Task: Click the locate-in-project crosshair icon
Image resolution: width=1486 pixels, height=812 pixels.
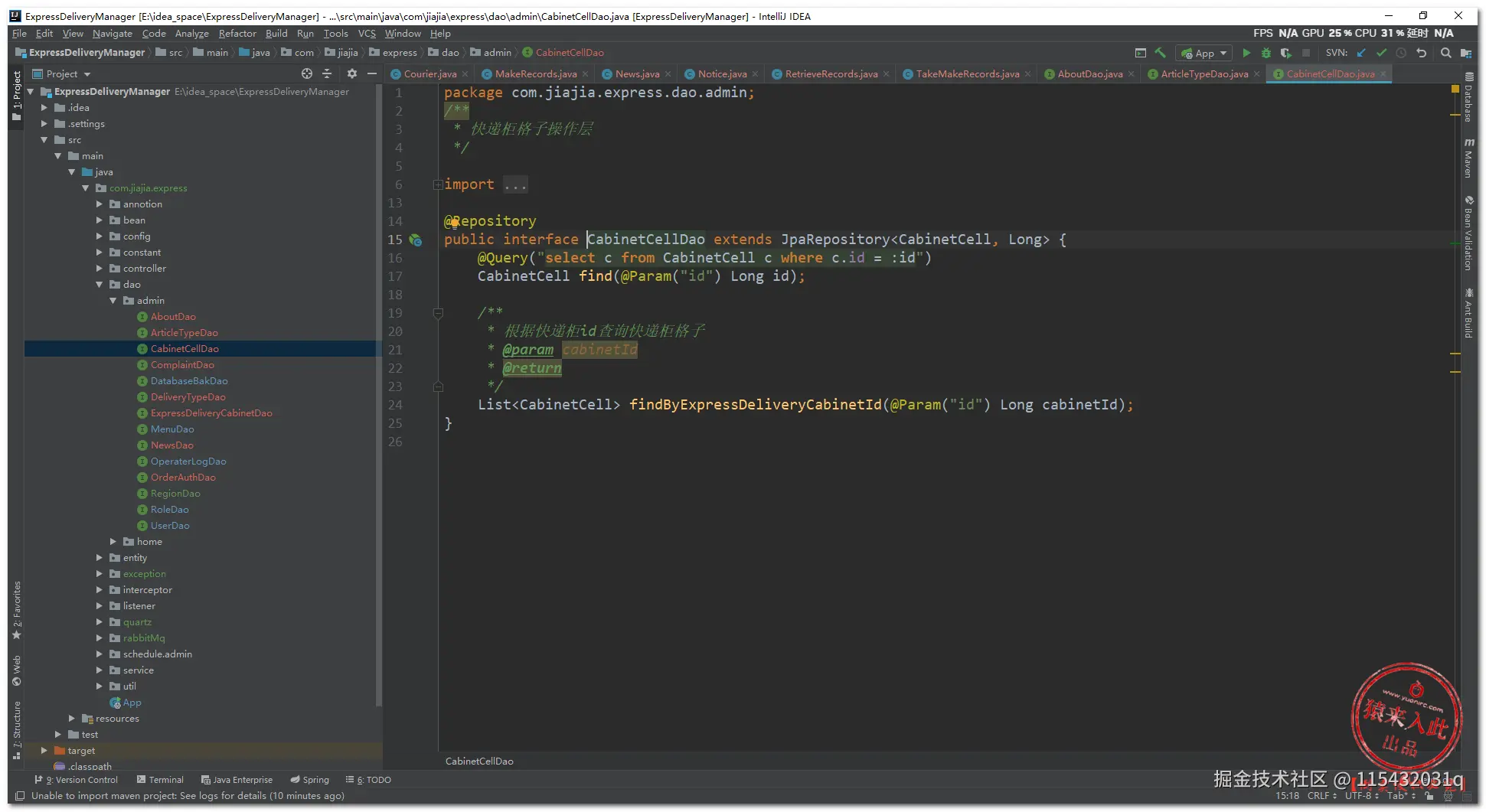Action: [x=307, y=73]
